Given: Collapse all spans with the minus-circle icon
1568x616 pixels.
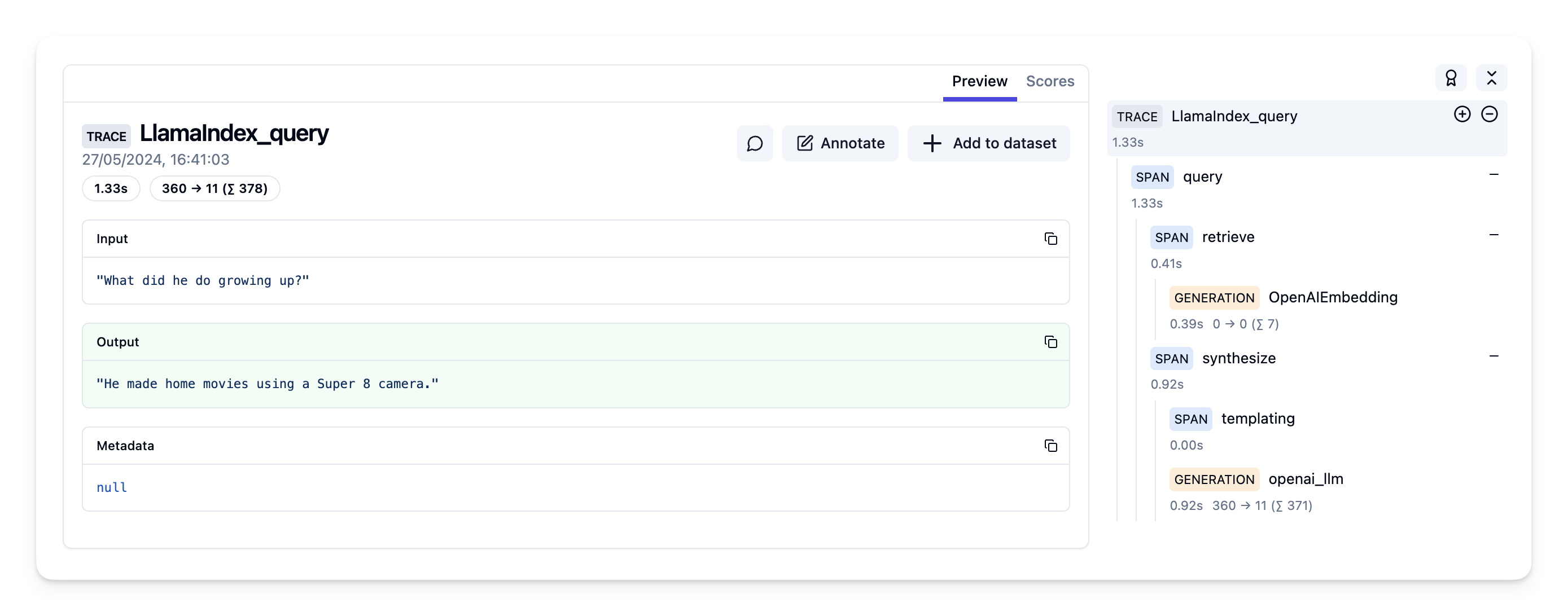Looking at the screenshot, I should pos(1490,114).
